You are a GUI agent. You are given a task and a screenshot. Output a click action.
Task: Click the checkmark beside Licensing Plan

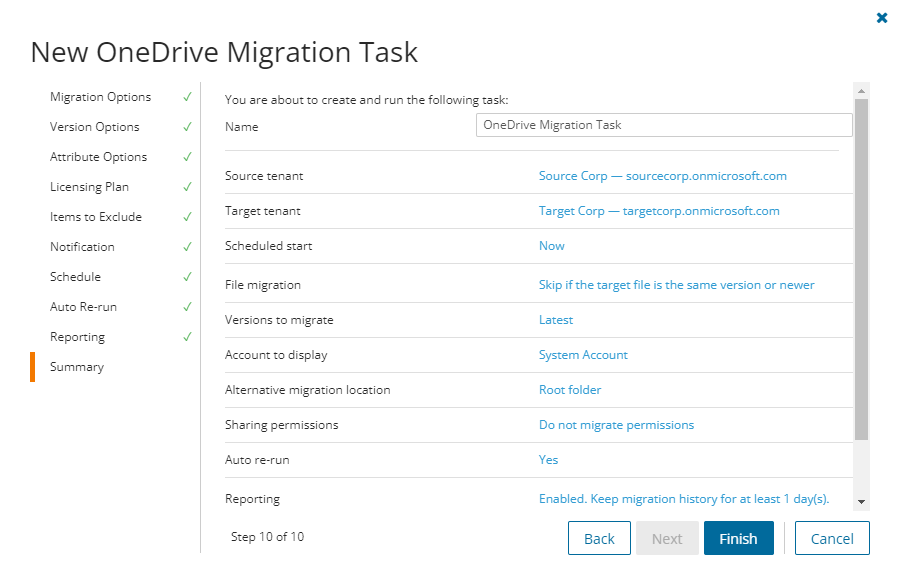(189, 186)
